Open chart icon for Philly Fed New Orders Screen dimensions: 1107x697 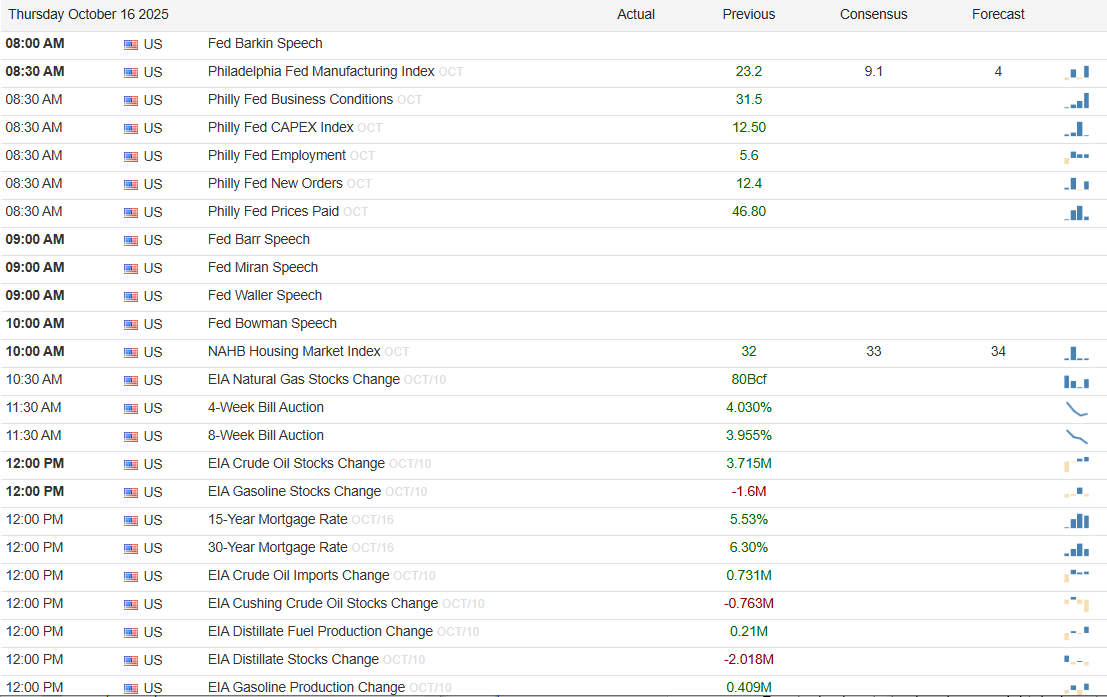point(1077,184)
